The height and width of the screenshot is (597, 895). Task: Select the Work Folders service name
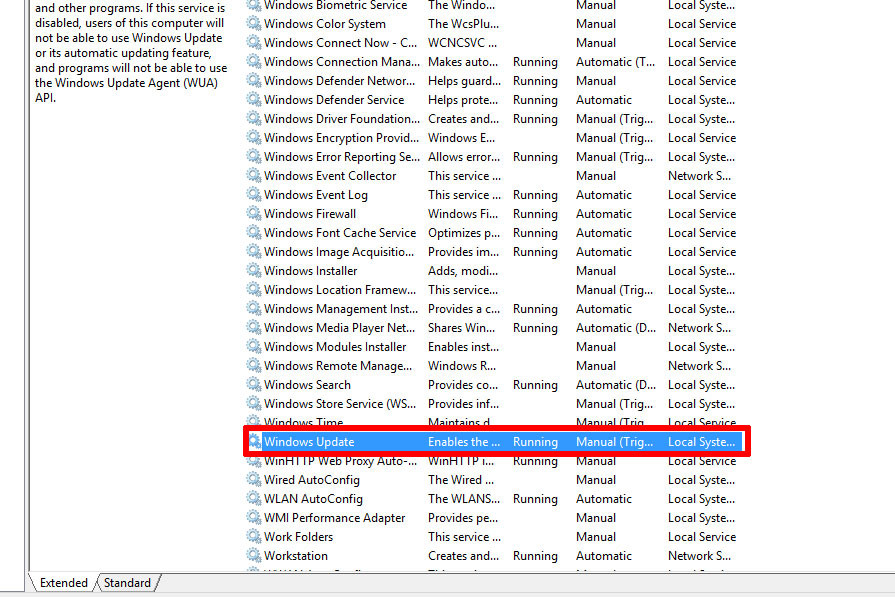(299, 537)
